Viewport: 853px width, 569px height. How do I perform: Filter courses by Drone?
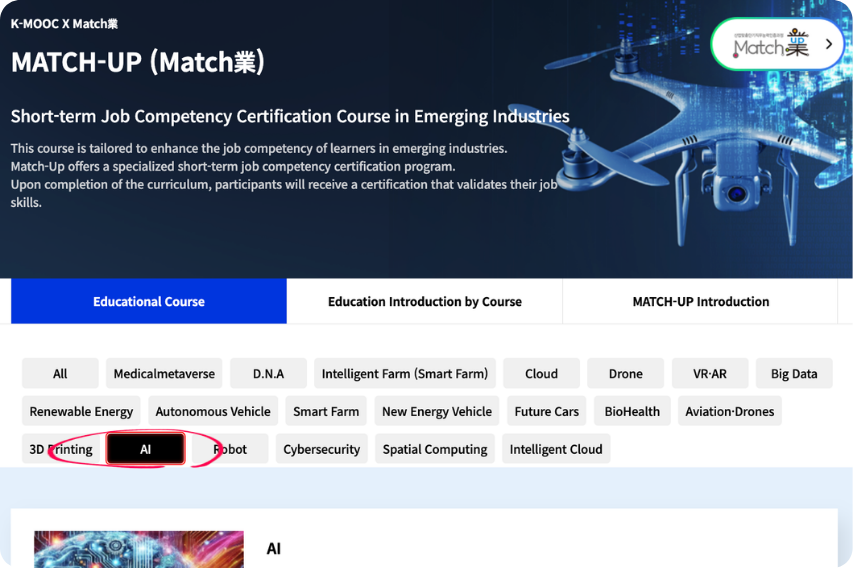pos(626,374)
